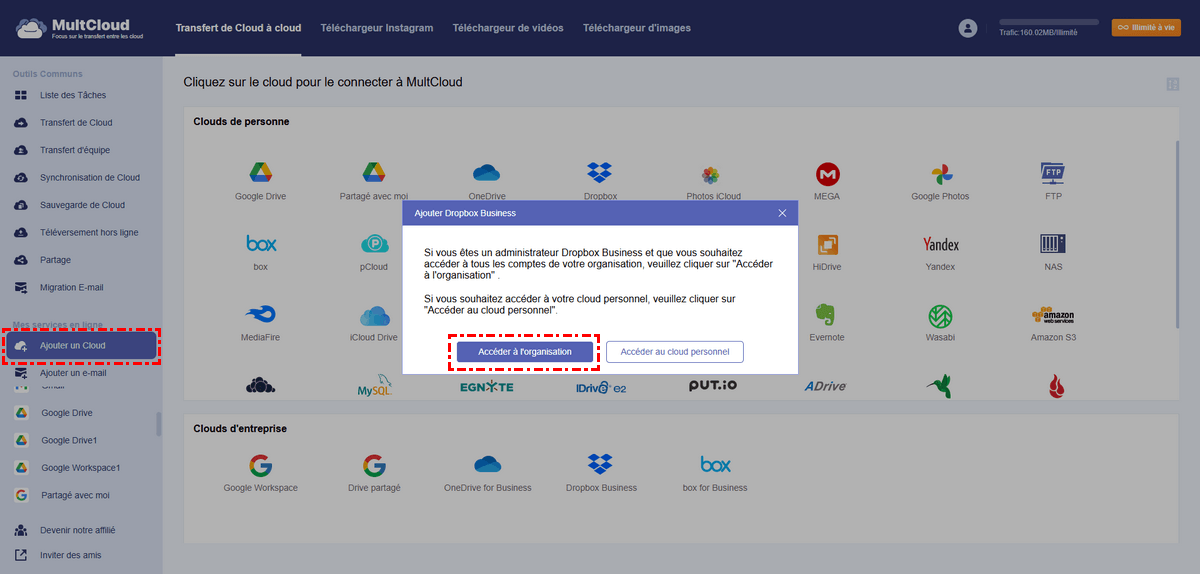Image resolution: width=1200 pixels, height=574 pixels.
Task: Click Devenir notre affilié link
Action: (x=80, y=530)
